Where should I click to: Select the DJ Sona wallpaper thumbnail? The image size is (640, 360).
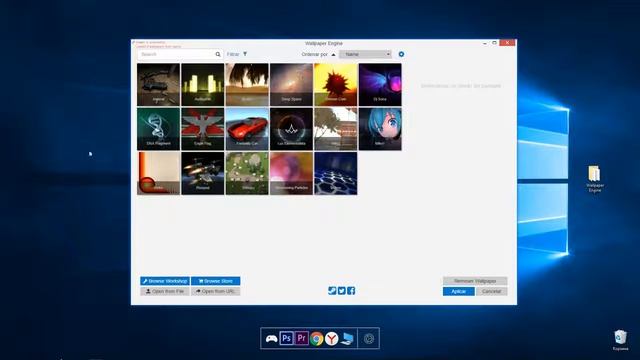click(380, 84)
